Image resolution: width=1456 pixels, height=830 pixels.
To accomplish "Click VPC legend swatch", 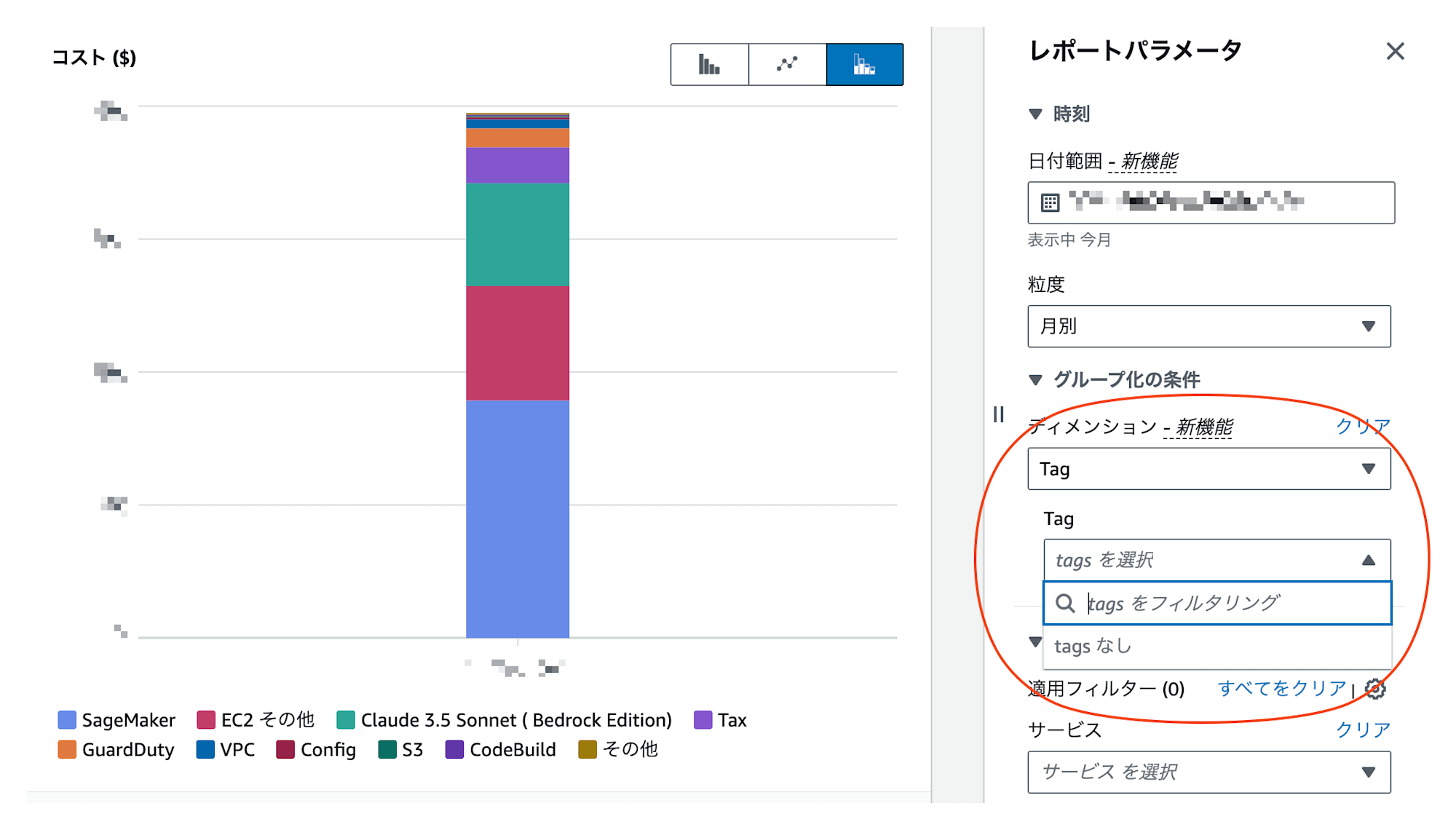I will coord(205,749).
